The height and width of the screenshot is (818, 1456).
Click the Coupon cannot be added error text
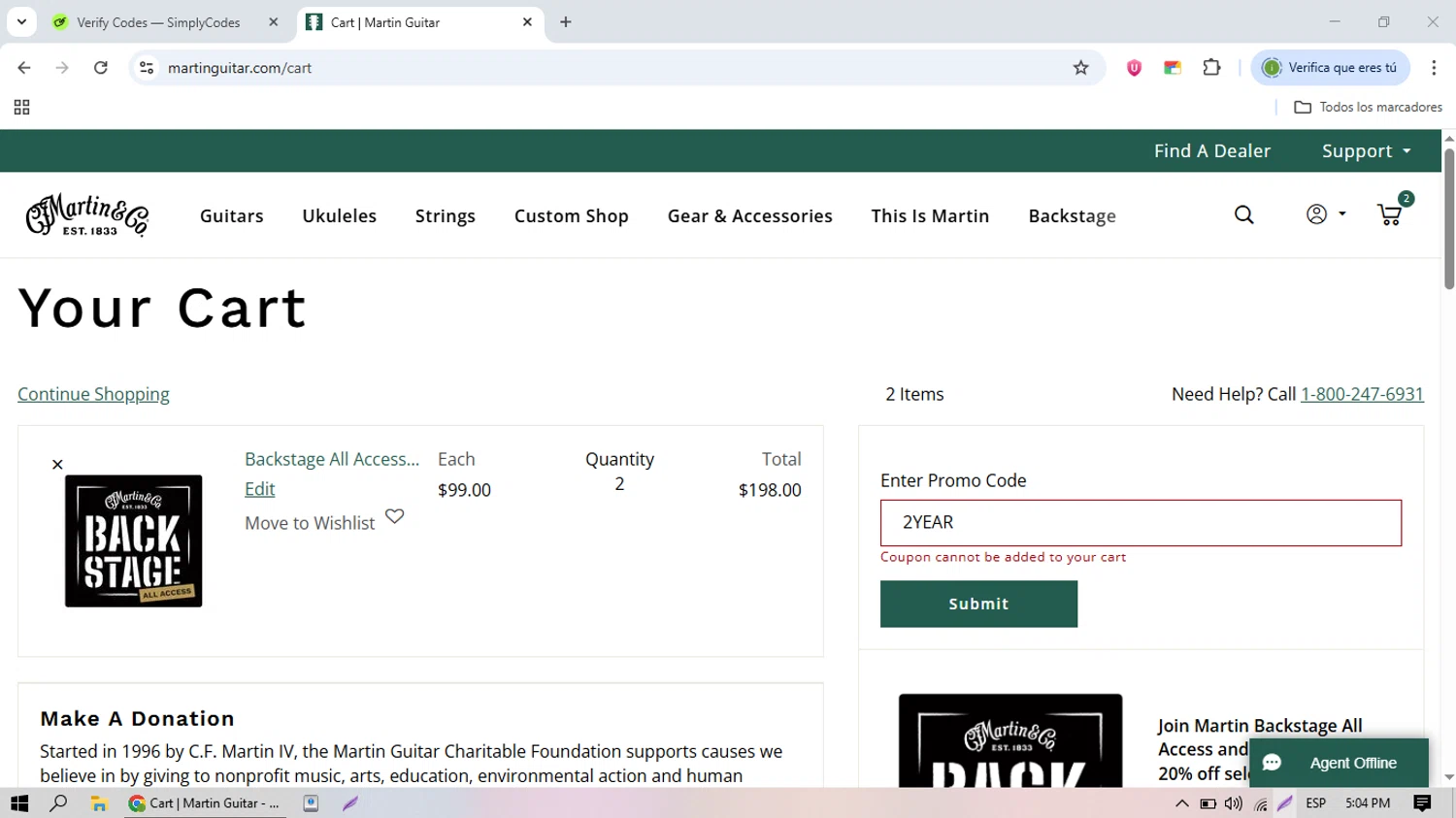[x=1003, y=557]
